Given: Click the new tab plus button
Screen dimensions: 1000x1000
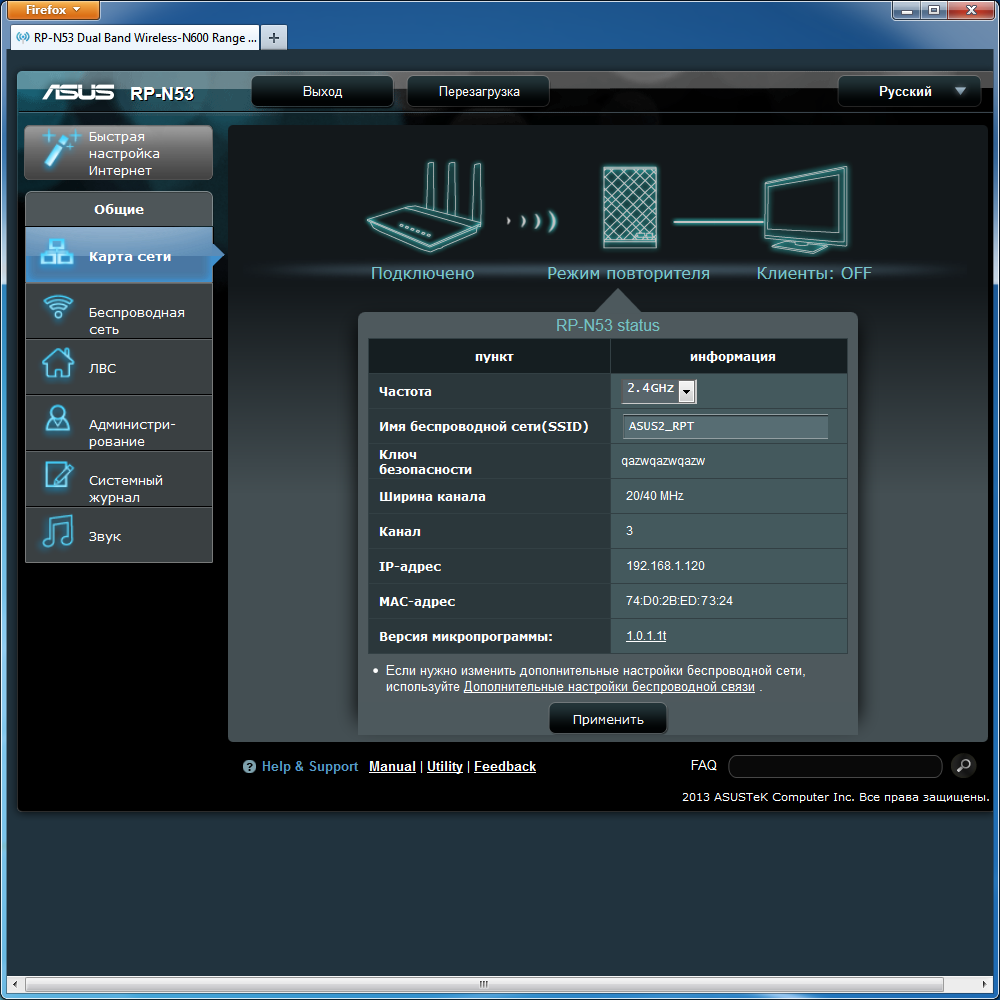Looking at the screenshot, I should tap(274, 38).
